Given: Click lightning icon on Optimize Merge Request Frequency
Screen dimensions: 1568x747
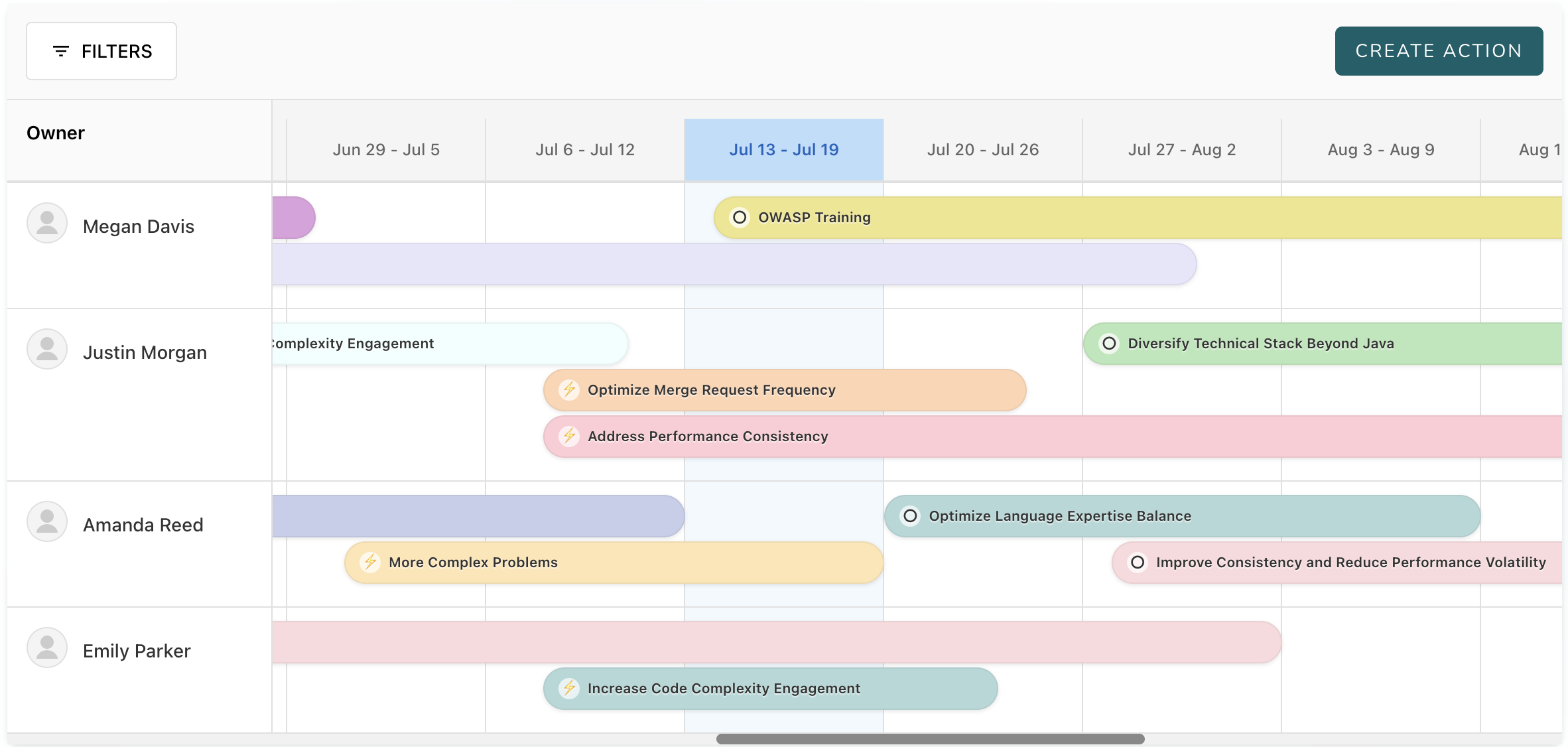Looking at the screenshot, I should coord(569,389).
